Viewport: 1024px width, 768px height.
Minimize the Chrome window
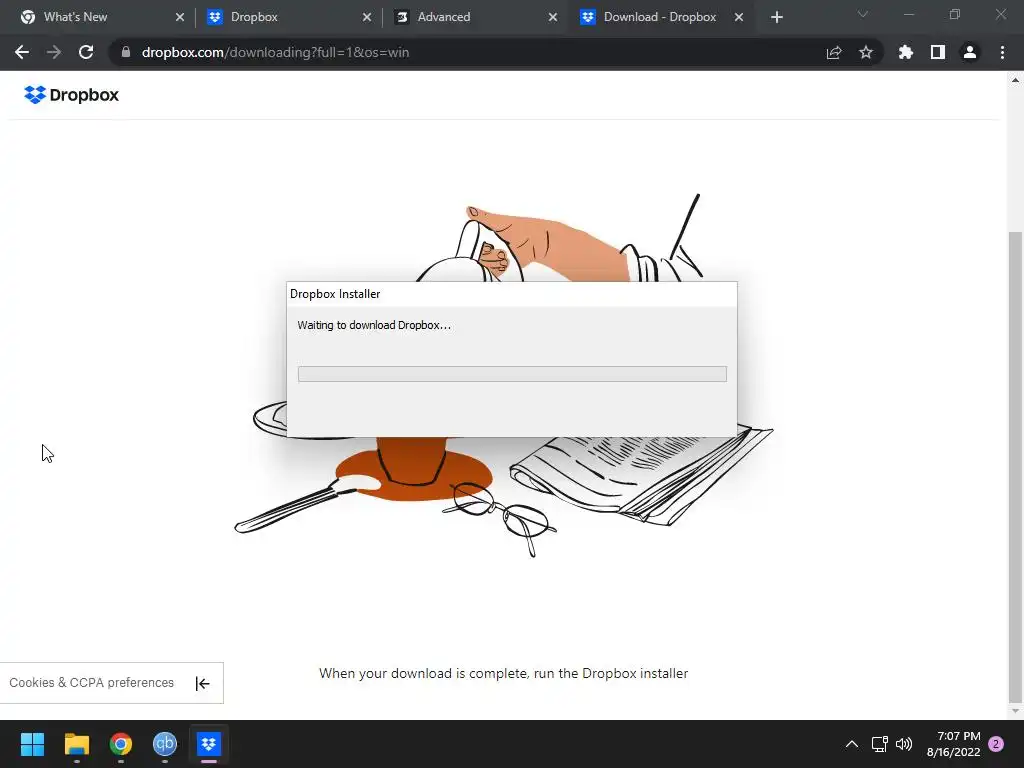tap(909, 14)
